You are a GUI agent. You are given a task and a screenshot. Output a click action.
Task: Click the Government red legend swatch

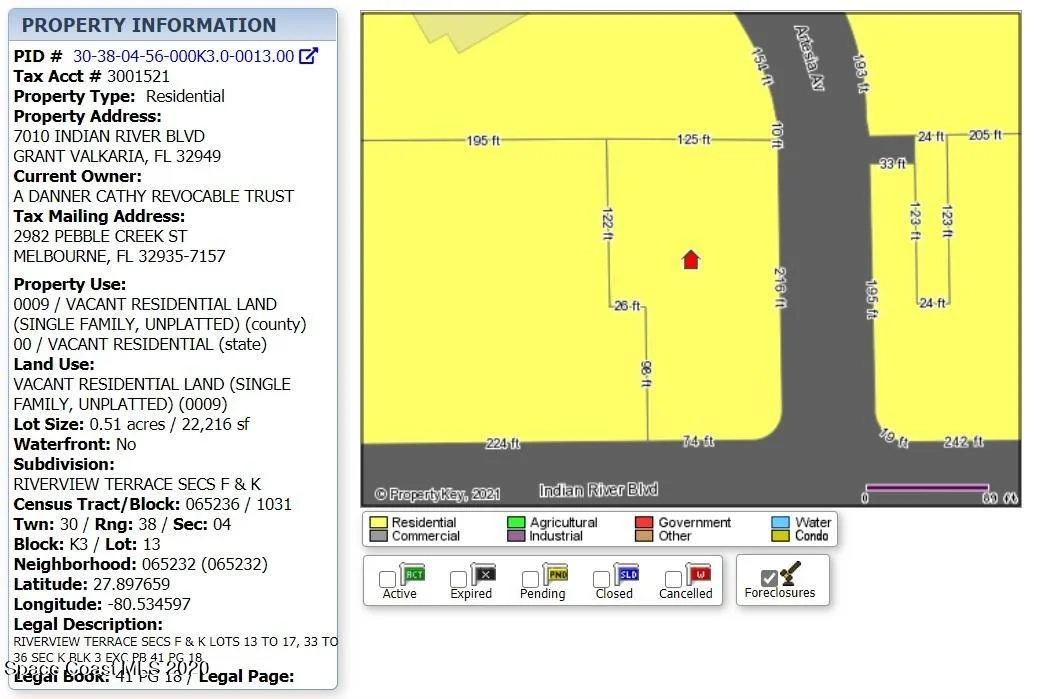pos(644,523)
